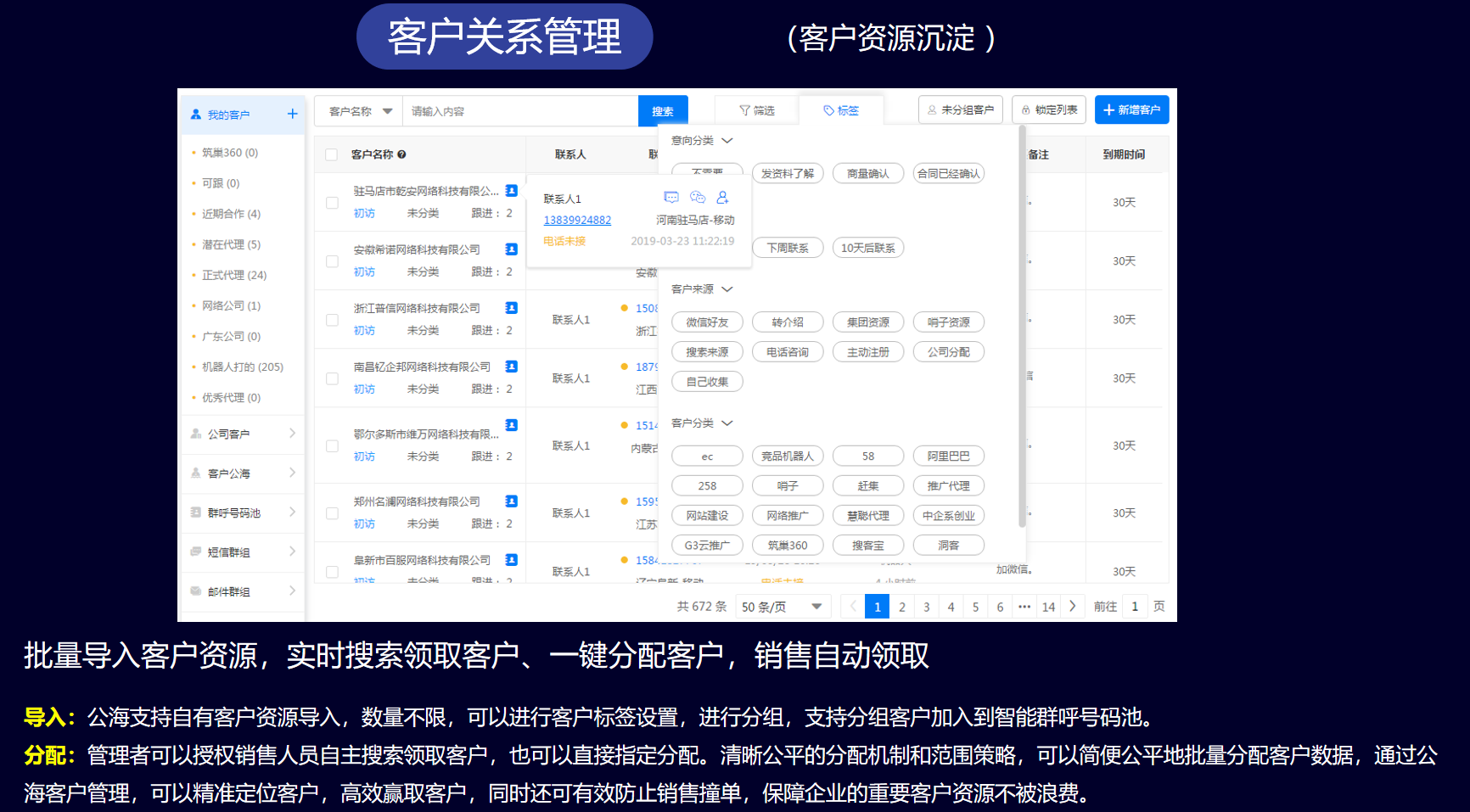The height and width of the screenshot is (812, 1470).
Task: Tick the checkbox for 阜新市百服网络科技有限公司 row
Action: [x=332, y=572]
